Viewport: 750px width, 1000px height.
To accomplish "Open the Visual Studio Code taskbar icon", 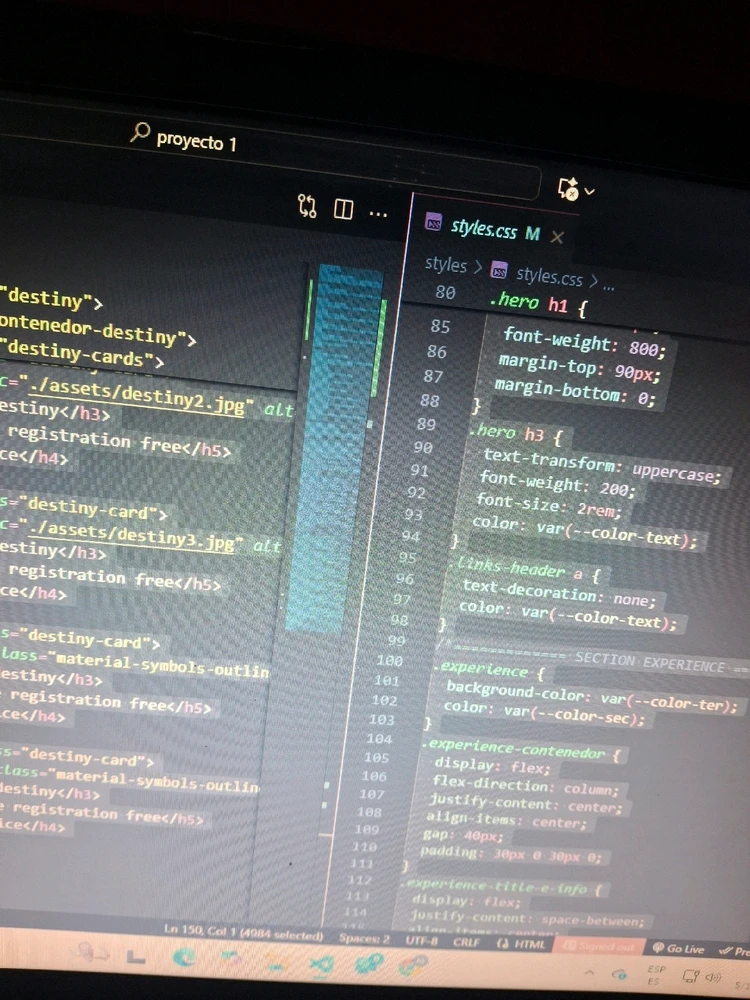I will [321, 965].
